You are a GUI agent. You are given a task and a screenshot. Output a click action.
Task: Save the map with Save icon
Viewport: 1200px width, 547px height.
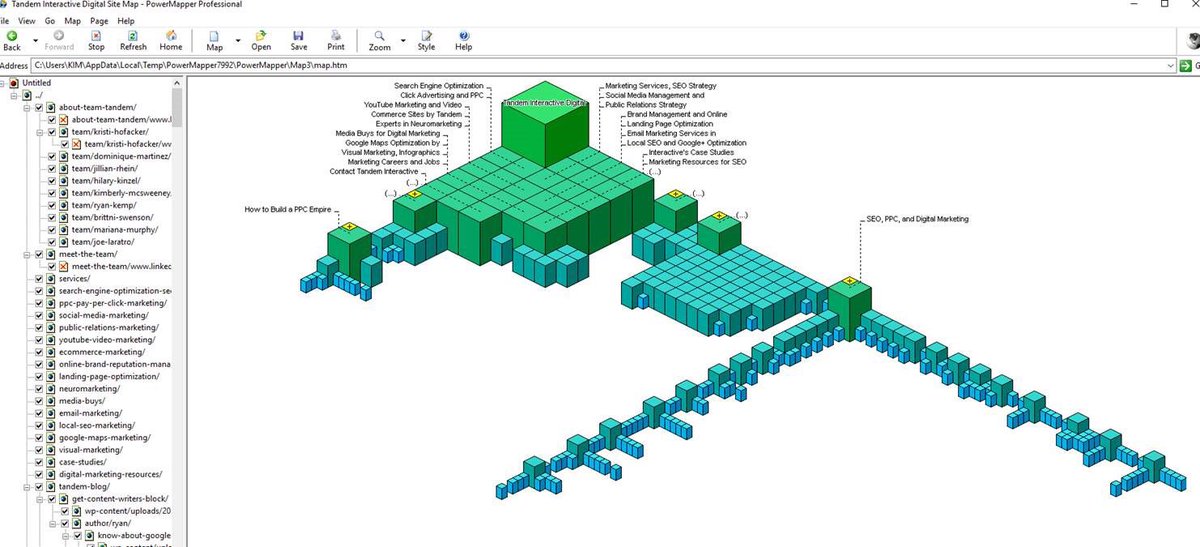click(x=299, y=36)
